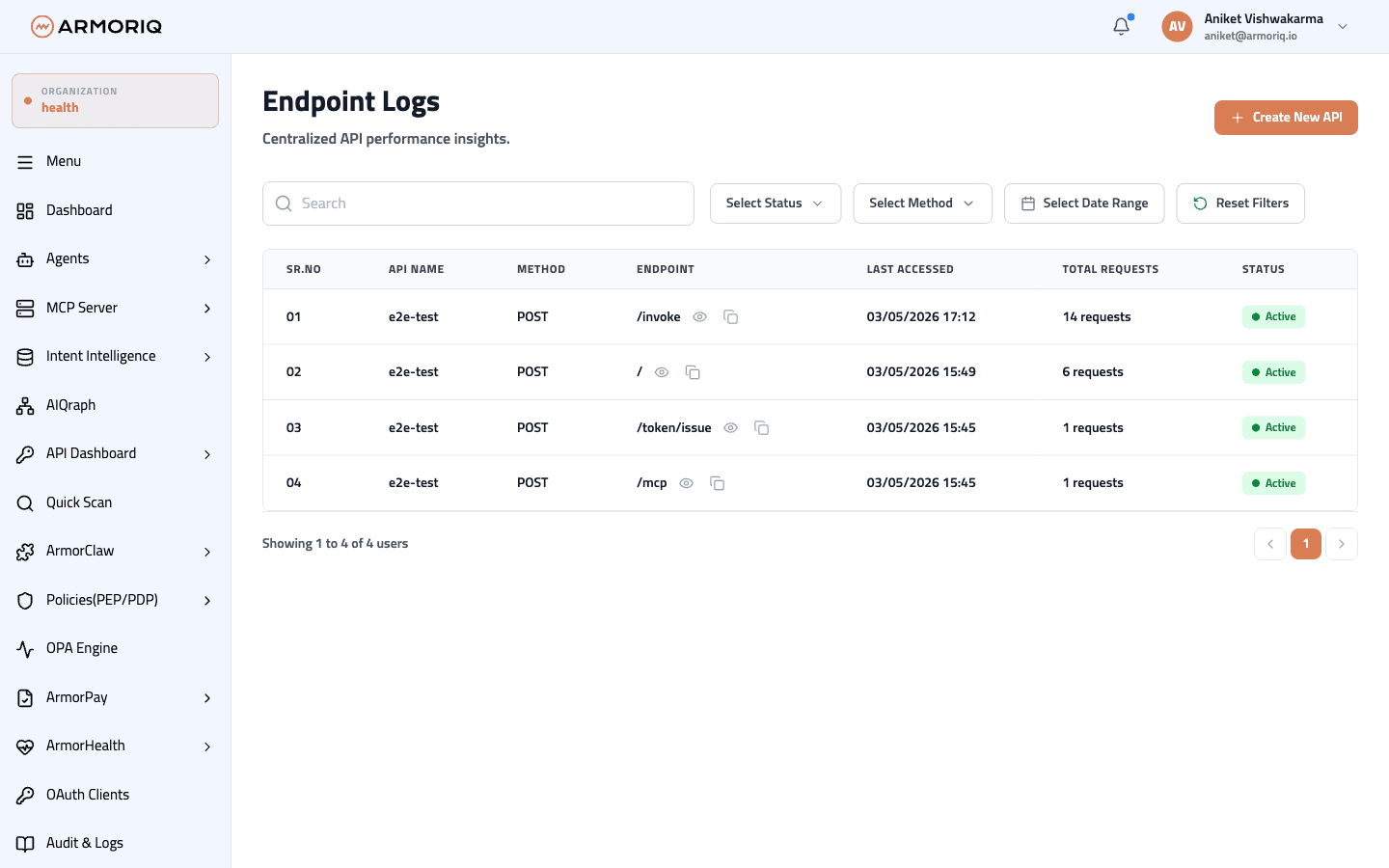Copy the / endpoint in row 02
1389x868 pixels.
693,372
